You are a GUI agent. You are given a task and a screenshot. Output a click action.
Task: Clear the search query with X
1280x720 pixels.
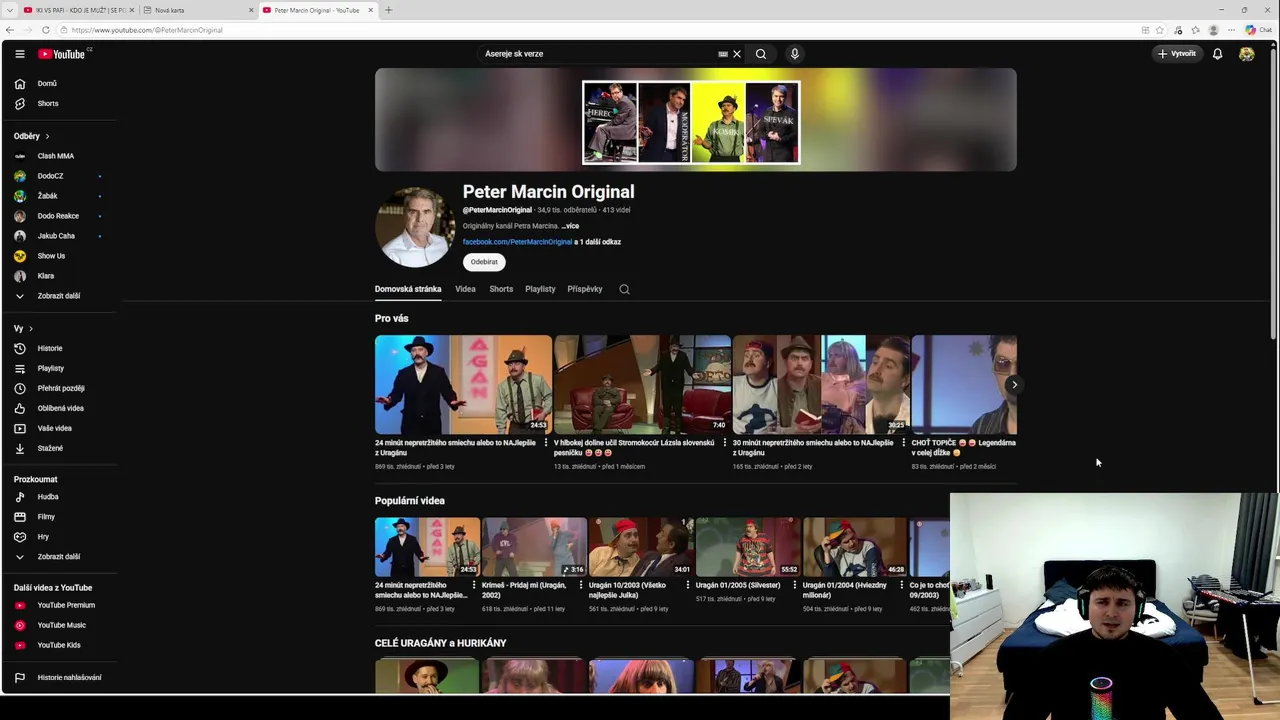coord(737,54)
